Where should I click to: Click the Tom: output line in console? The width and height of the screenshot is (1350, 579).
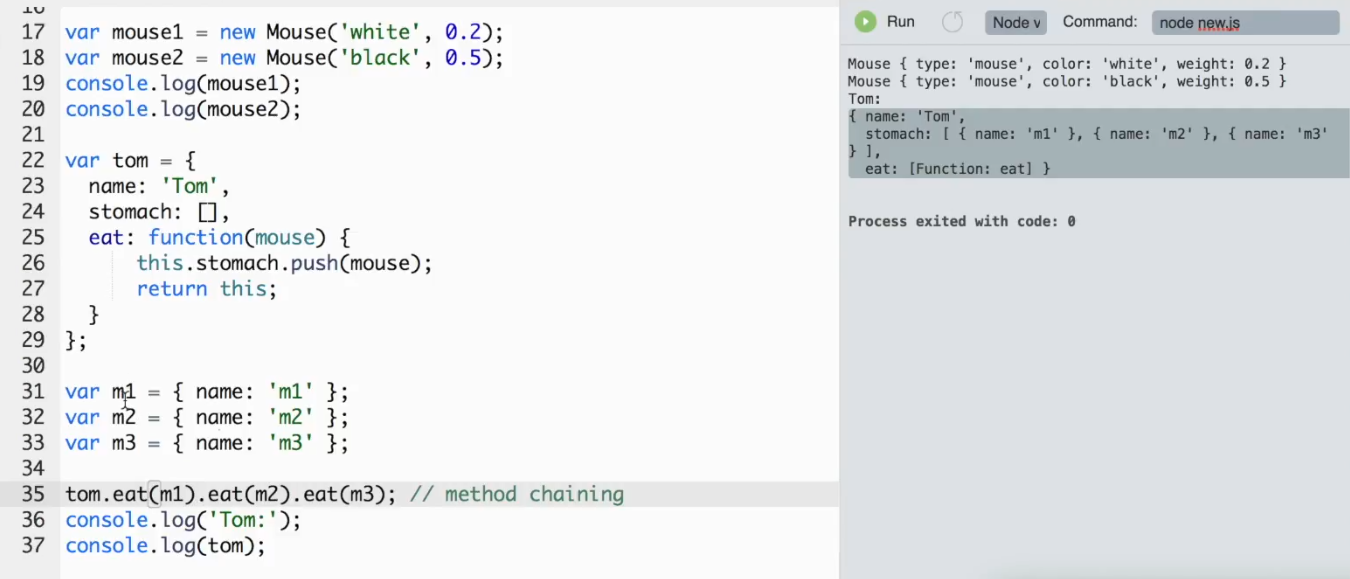865,98
